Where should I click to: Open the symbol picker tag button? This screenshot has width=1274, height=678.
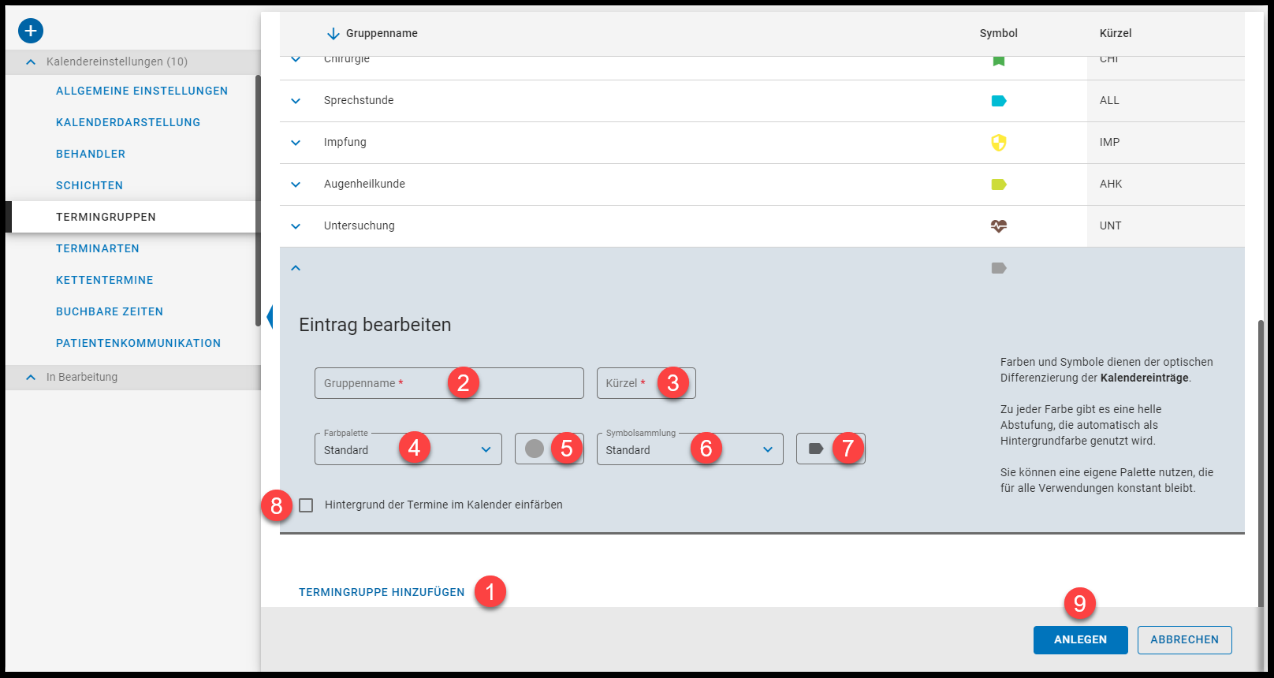tap(816, 449)
